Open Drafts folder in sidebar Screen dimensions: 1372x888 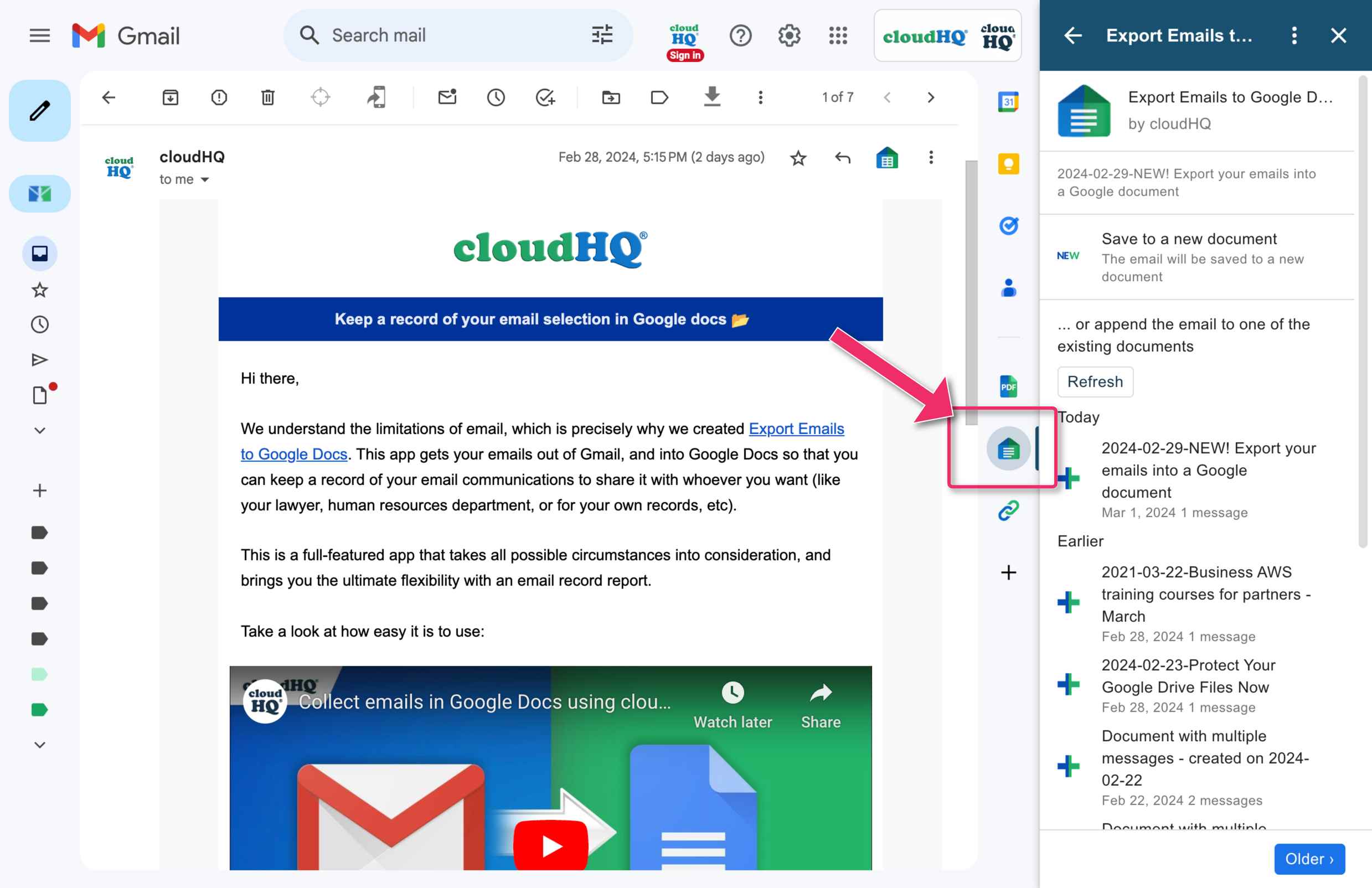coord(40,395)
